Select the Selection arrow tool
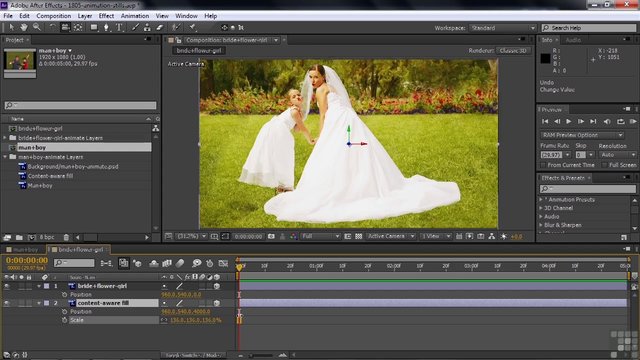The image size is (640, 360). [x=11, y=27]
